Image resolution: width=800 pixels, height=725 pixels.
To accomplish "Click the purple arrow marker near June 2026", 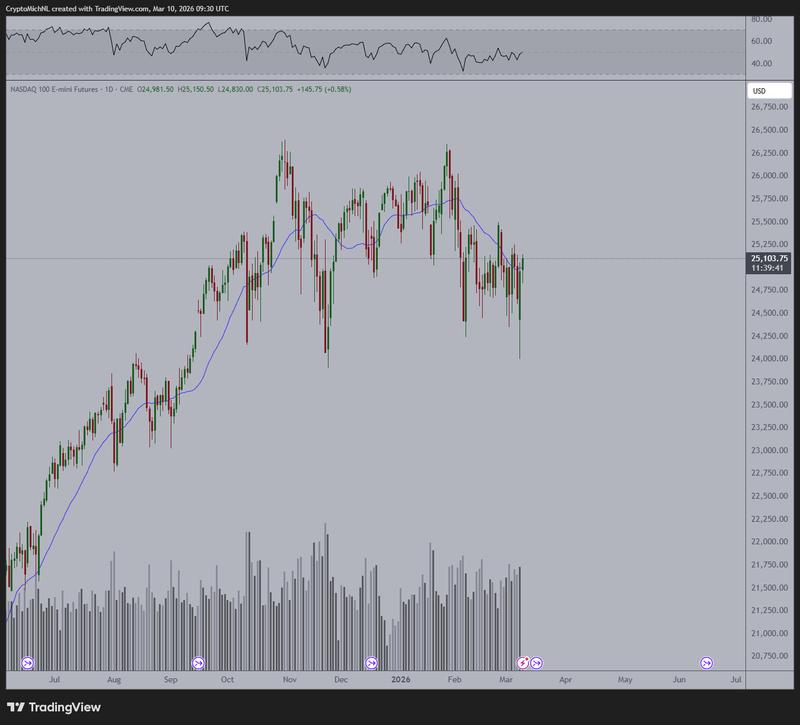I will click(706, 661).
